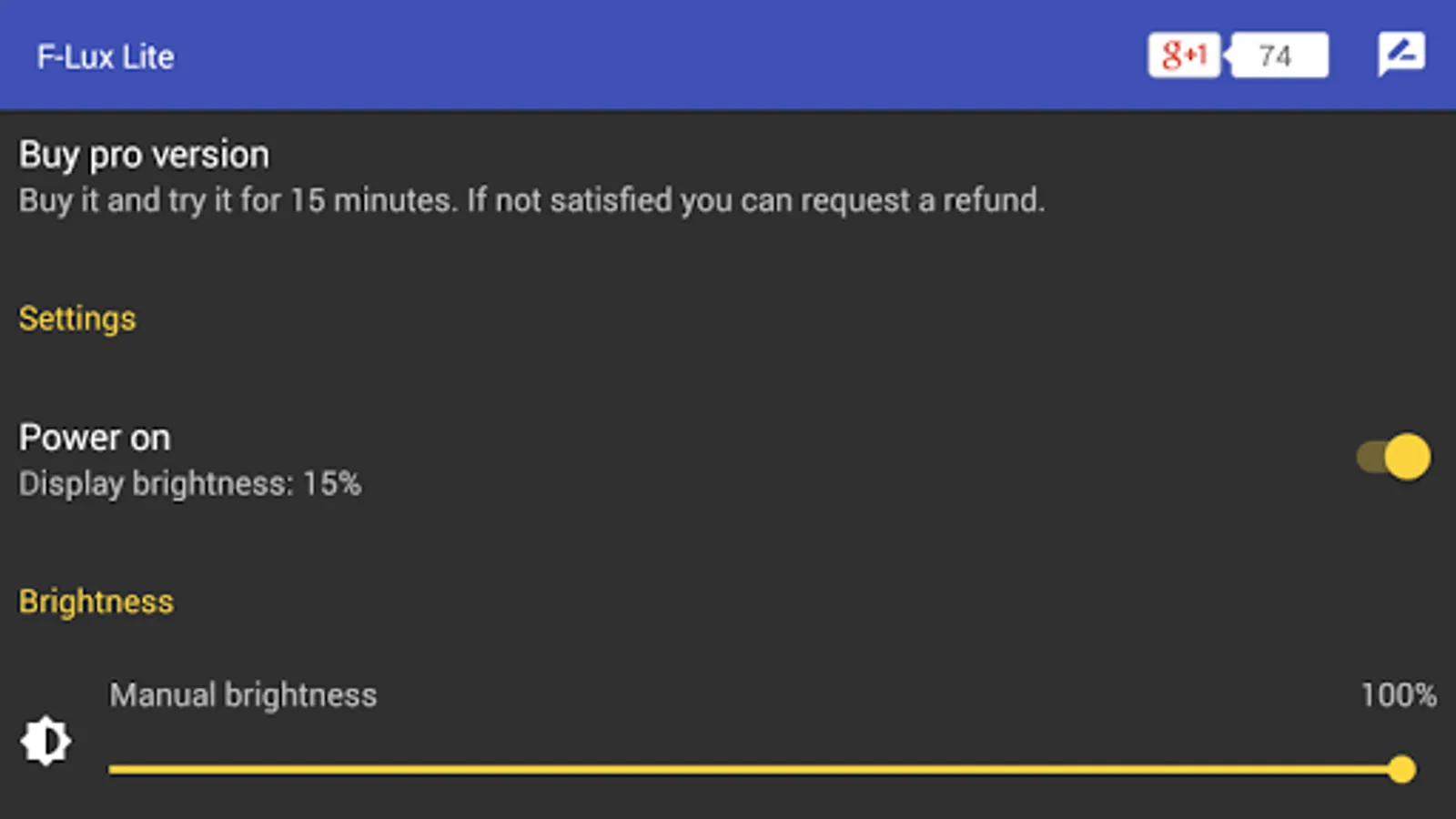Click the yellow switch knob
Screen dimensions: 1456x819
1408,456
